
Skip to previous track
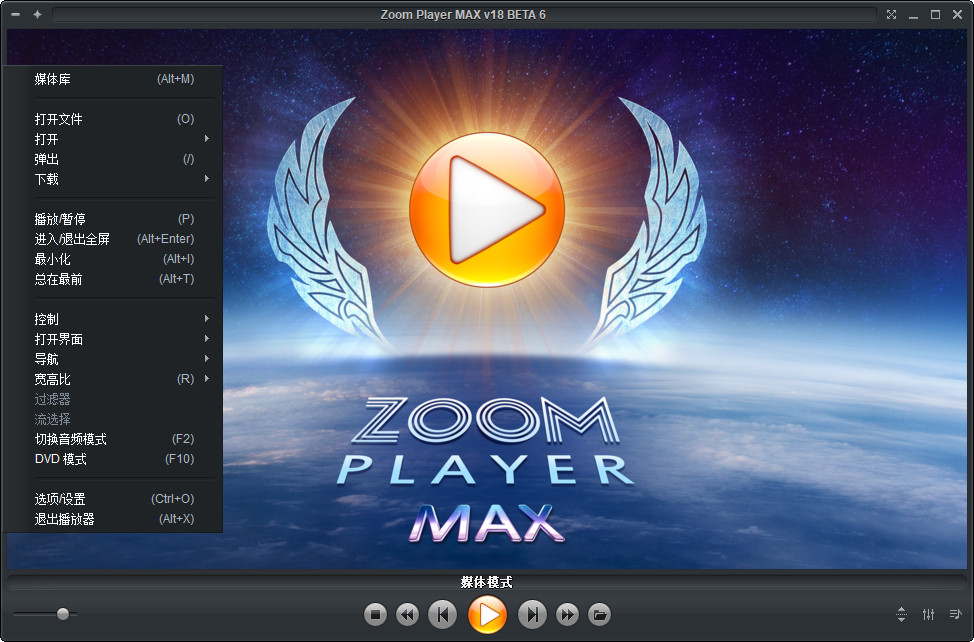(x=442, y=614)
